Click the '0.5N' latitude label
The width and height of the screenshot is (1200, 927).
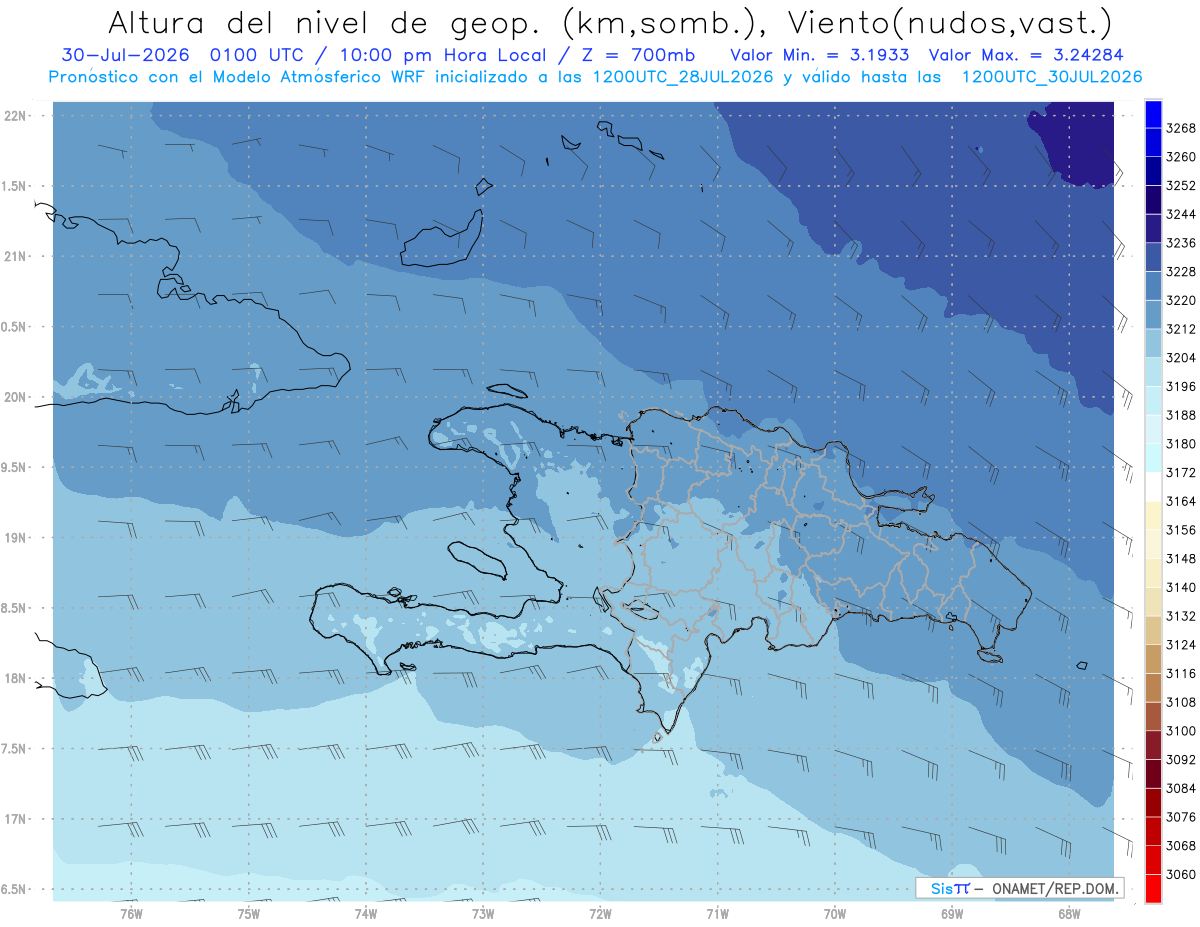tap(15, 327)
